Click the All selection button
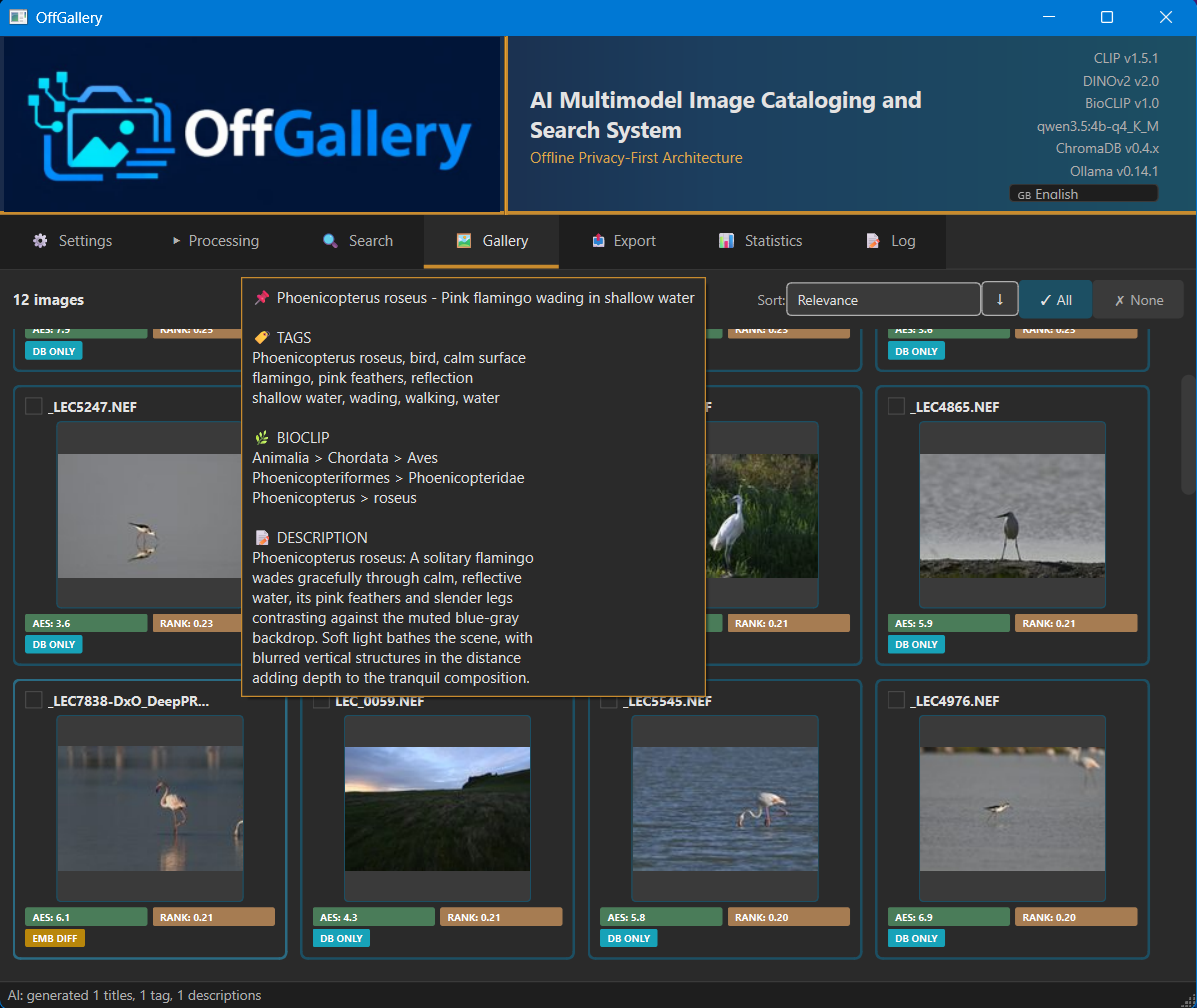The height and width of the screenshot is (1008, 1197). pos(1056,298)
